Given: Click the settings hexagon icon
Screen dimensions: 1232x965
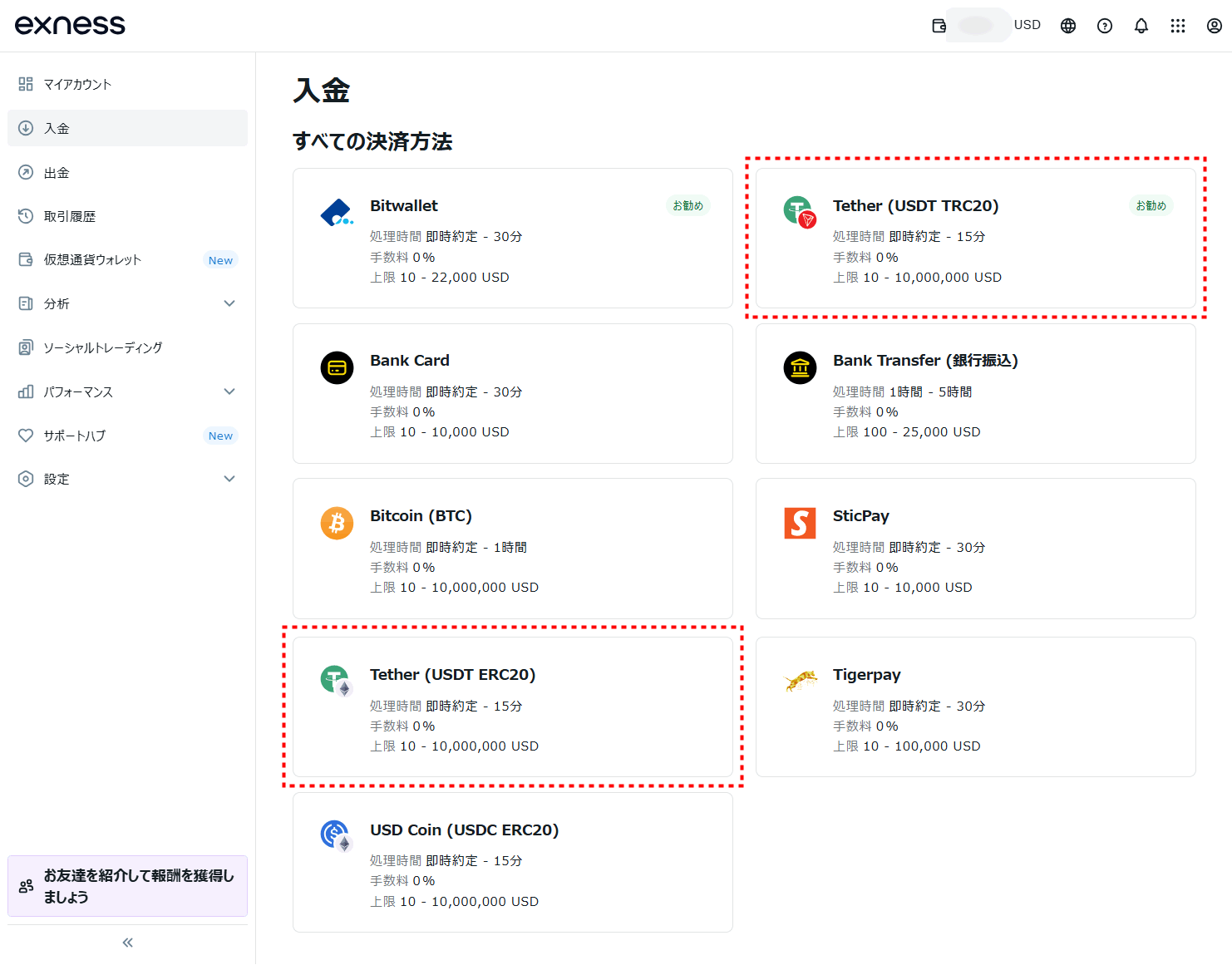Looking at the screenshot, I should (26, 479).
